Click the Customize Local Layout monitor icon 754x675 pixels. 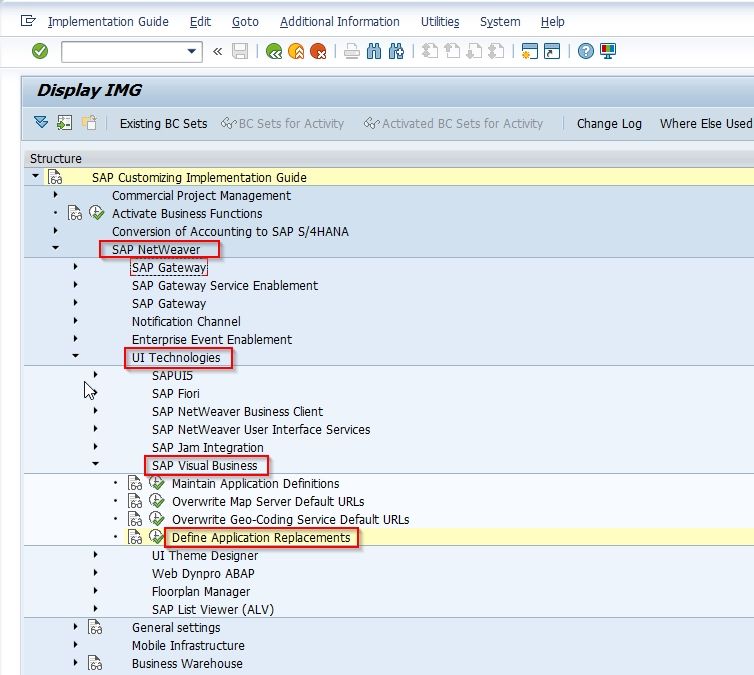coord(608,51)
